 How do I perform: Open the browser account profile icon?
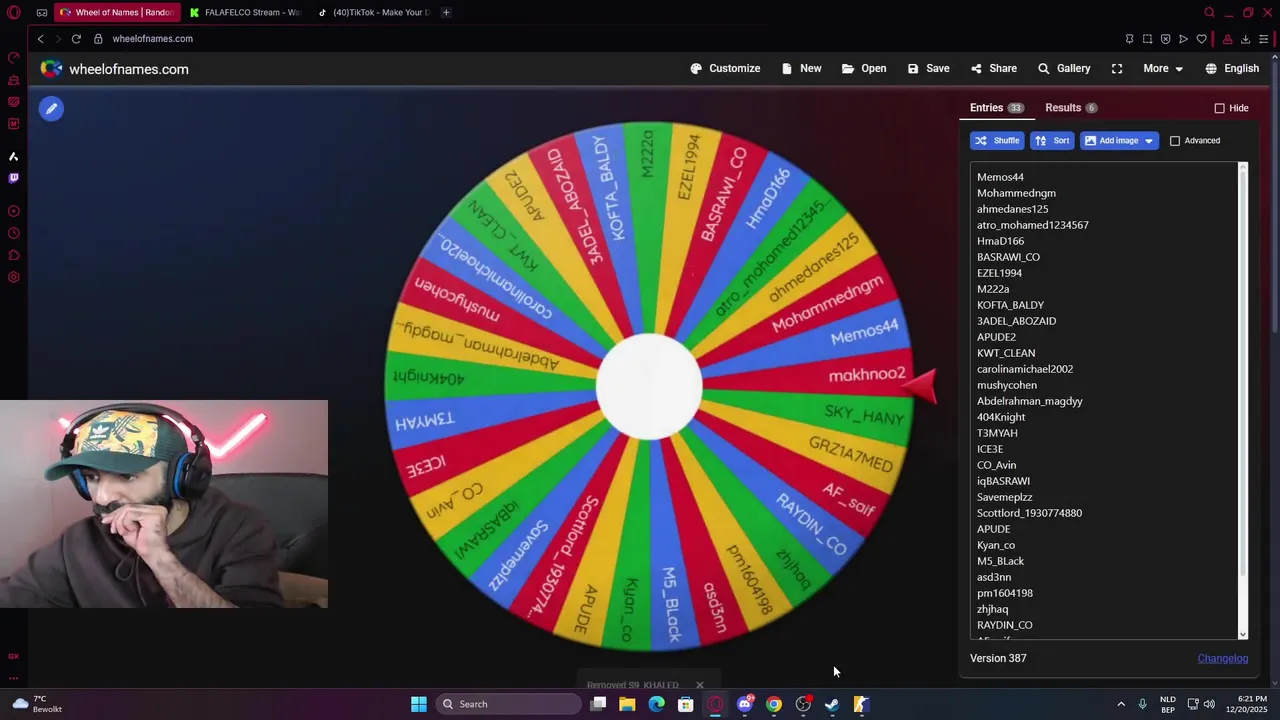(x=1227, y=39)
